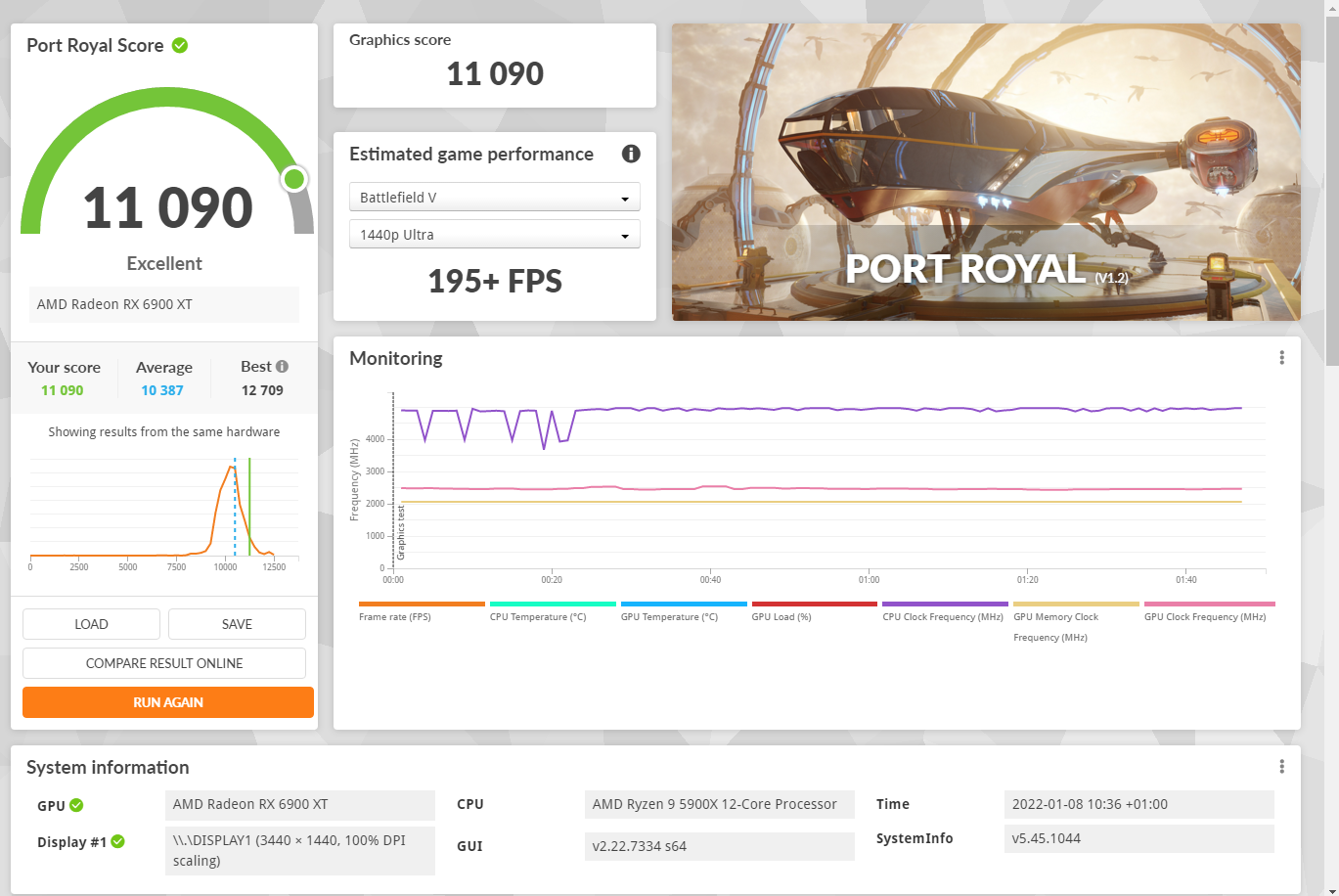Toggle Frame rate (FPS) legend series
This screenshot has width=1339, height=896.
point(422,611)
